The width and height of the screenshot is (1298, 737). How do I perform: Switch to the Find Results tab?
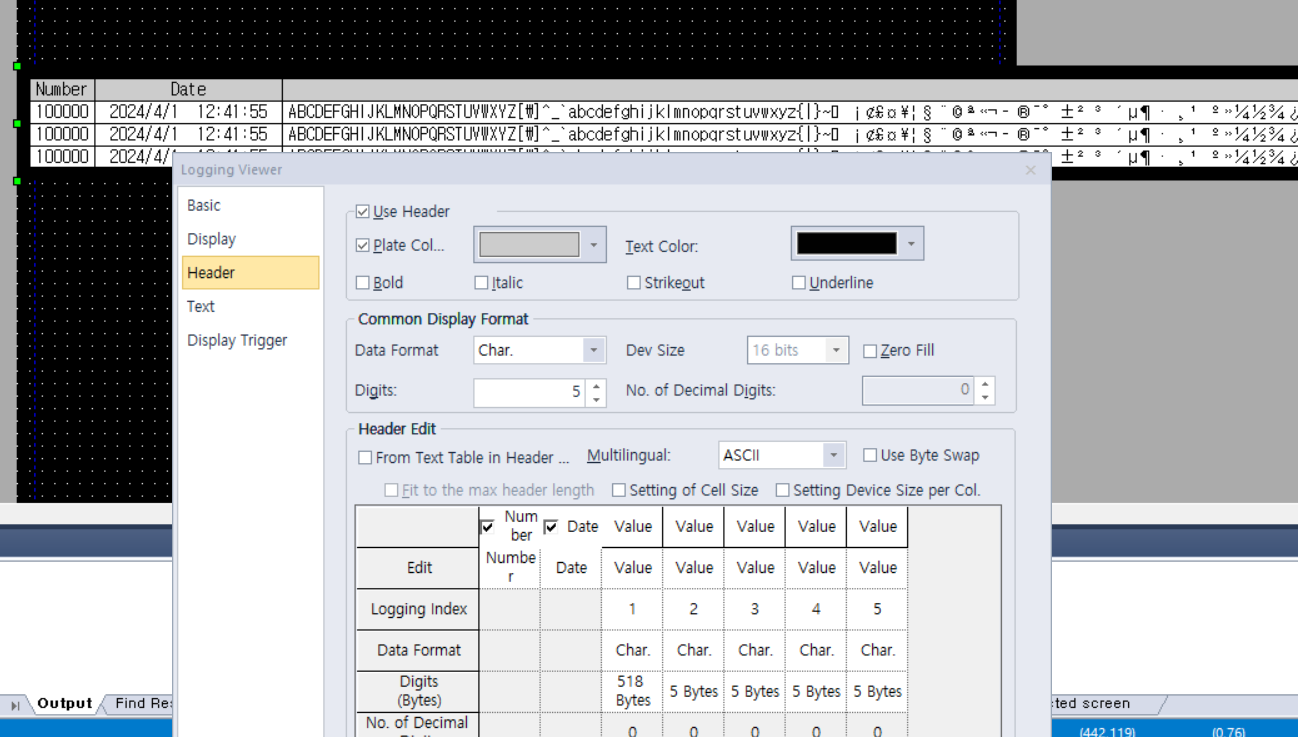coord(138,703)
